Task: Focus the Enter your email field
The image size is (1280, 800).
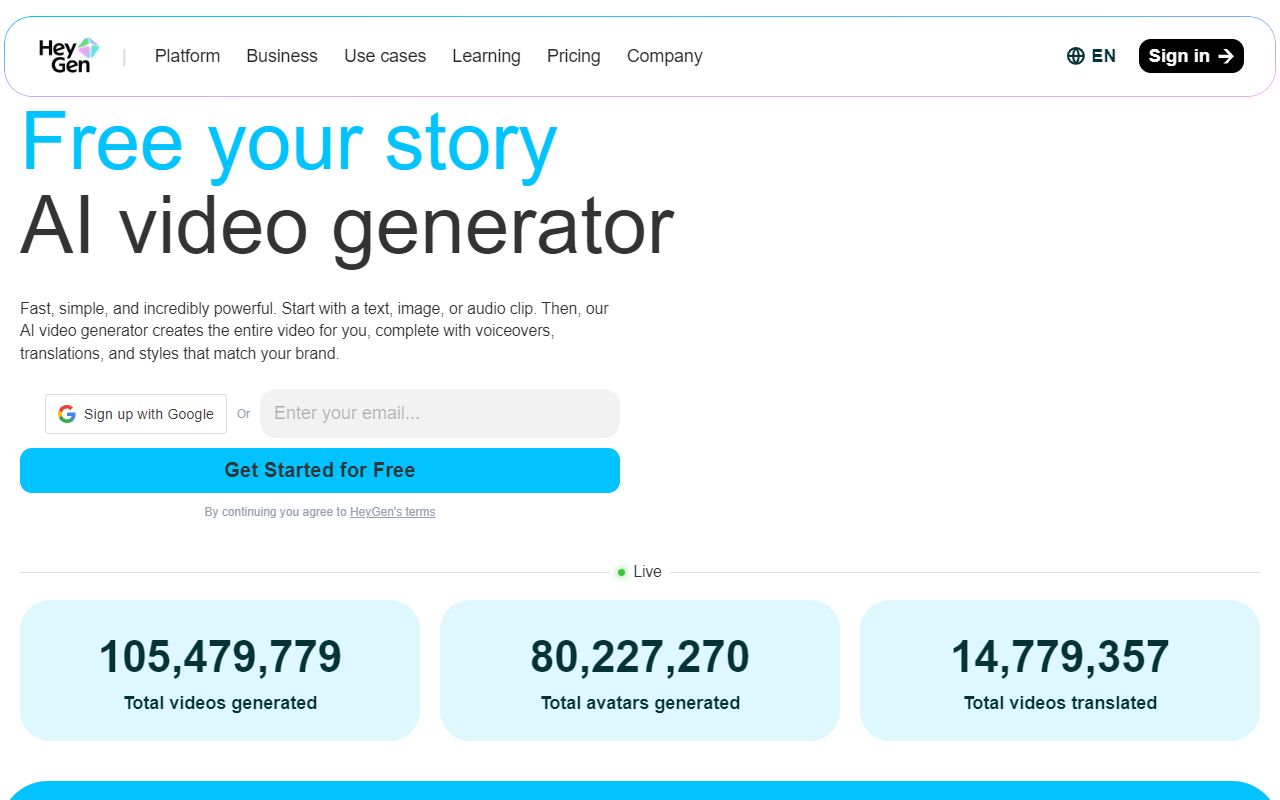Action: (x=440, y=413)
